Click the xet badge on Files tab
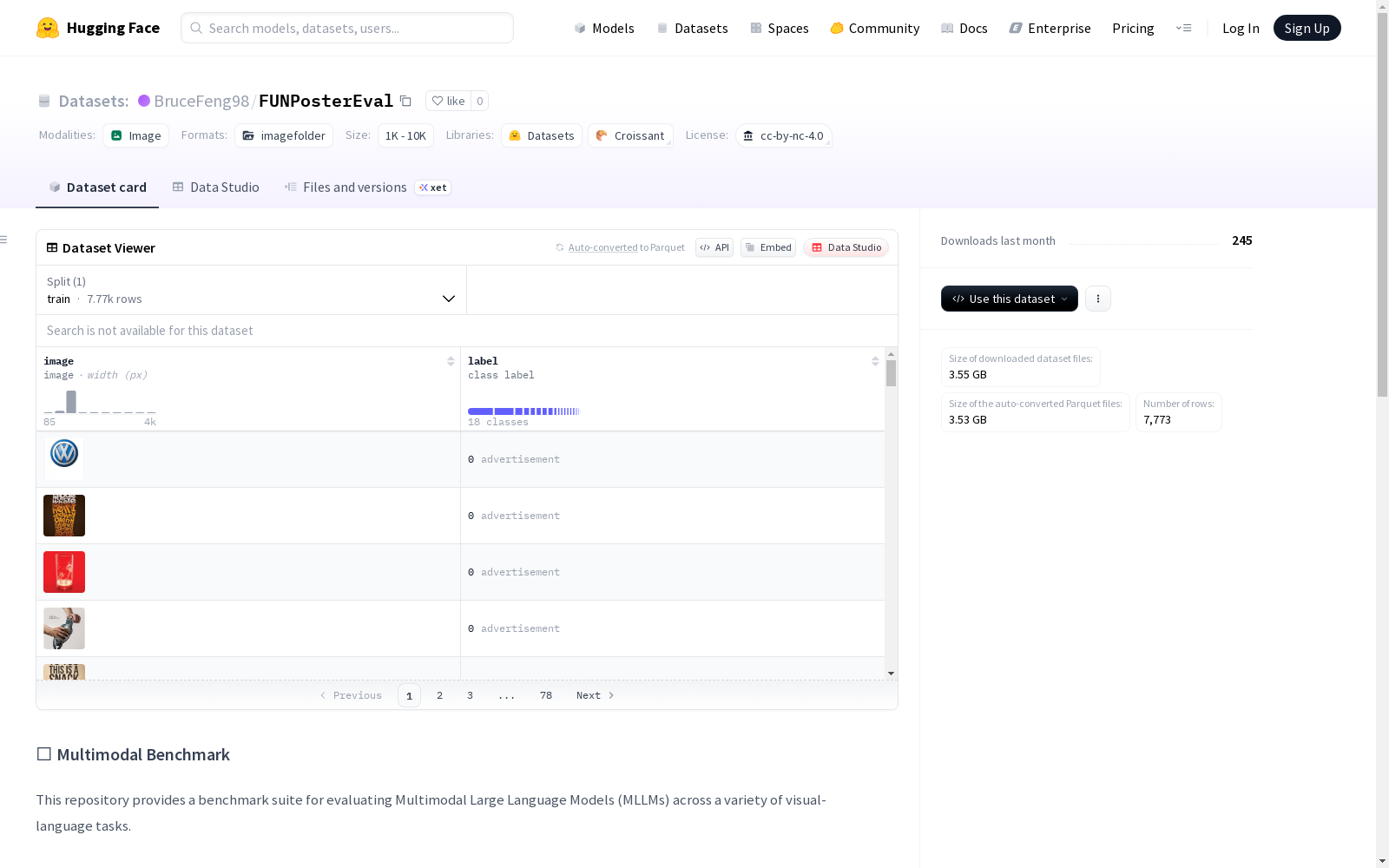This screenshot has width=1389, height=868. (x=432, y=187)
